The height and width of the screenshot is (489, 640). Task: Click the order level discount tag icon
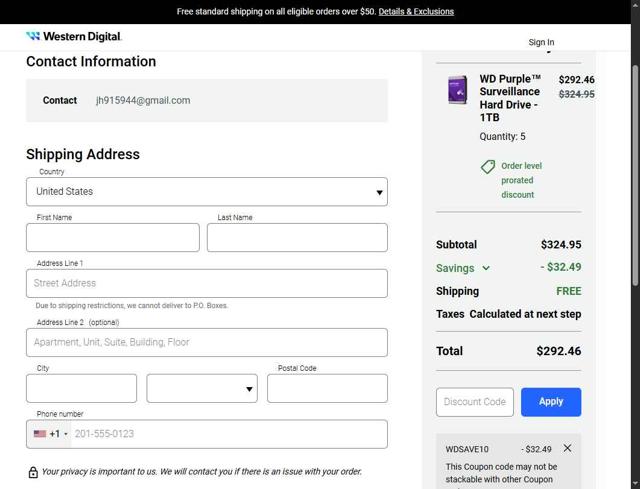(488, 167)
